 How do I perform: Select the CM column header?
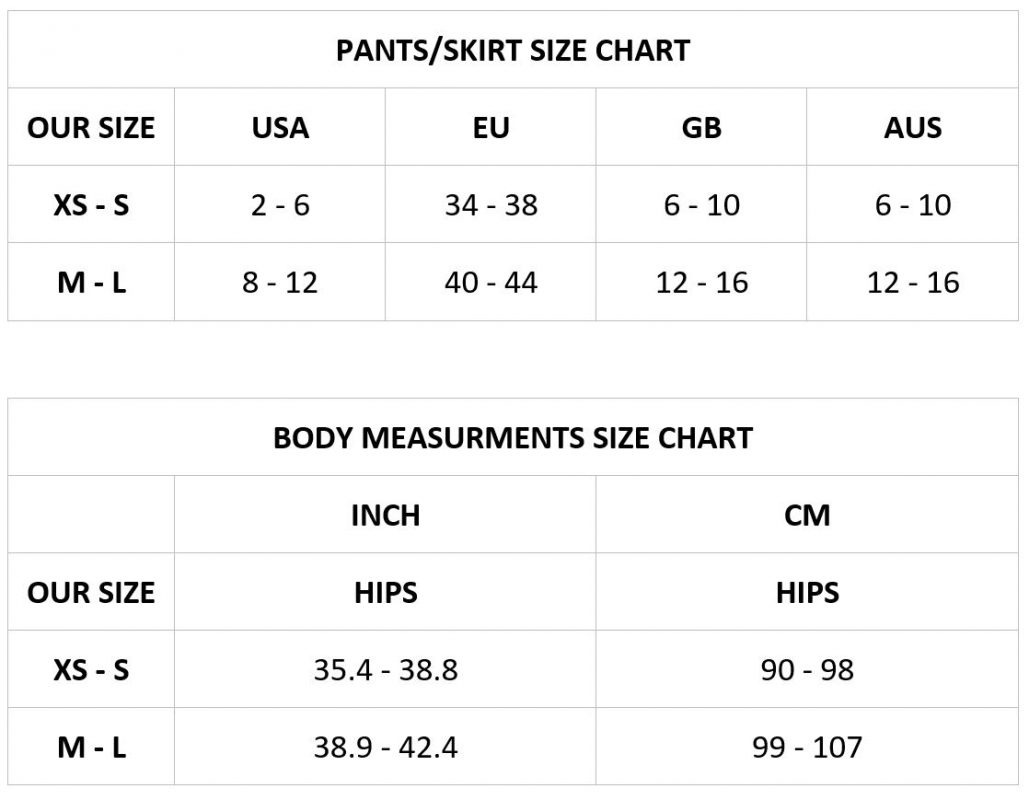(807, 515)
